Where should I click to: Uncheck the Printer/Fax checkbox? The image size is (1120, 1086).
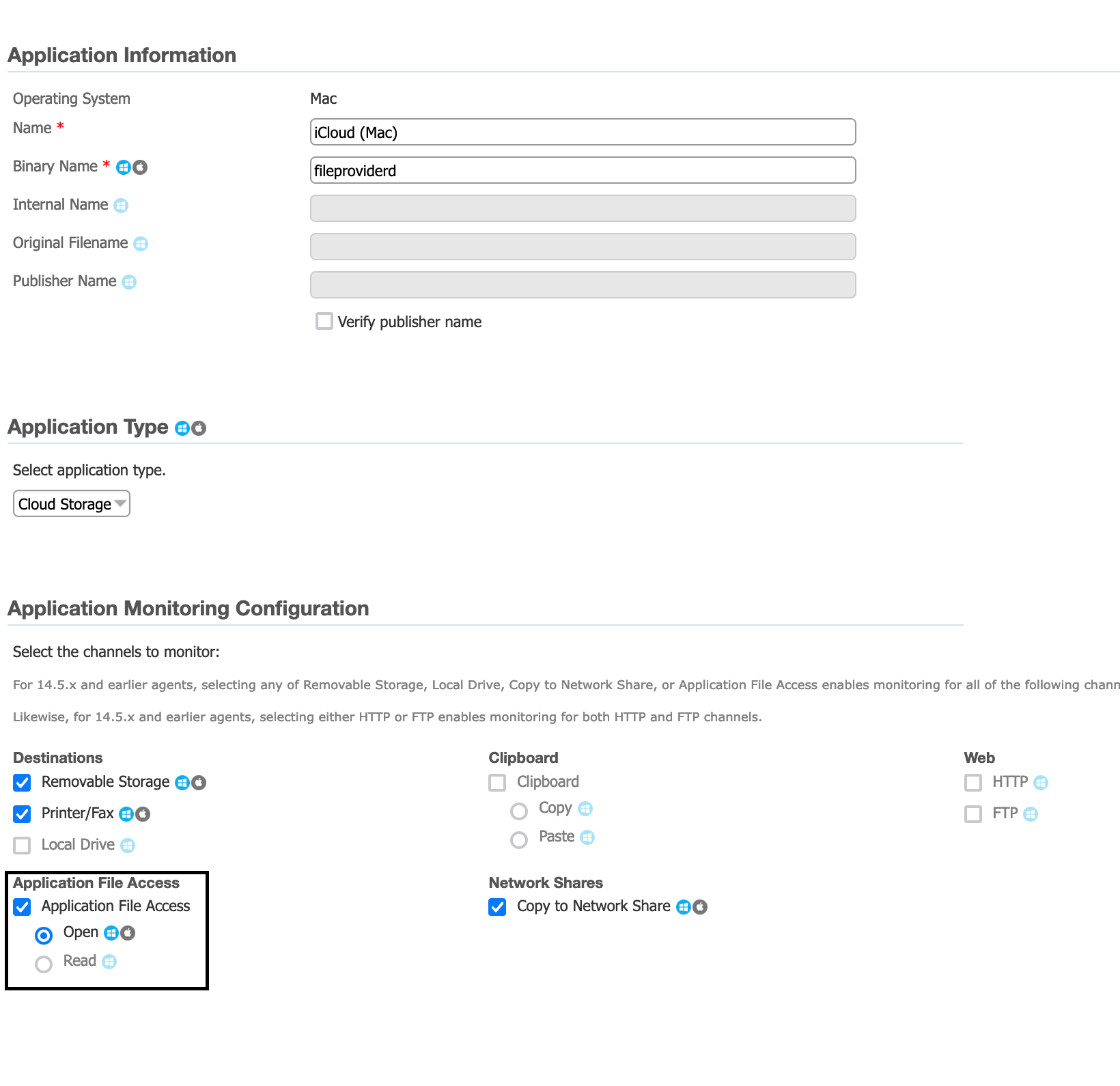point(23,814)
